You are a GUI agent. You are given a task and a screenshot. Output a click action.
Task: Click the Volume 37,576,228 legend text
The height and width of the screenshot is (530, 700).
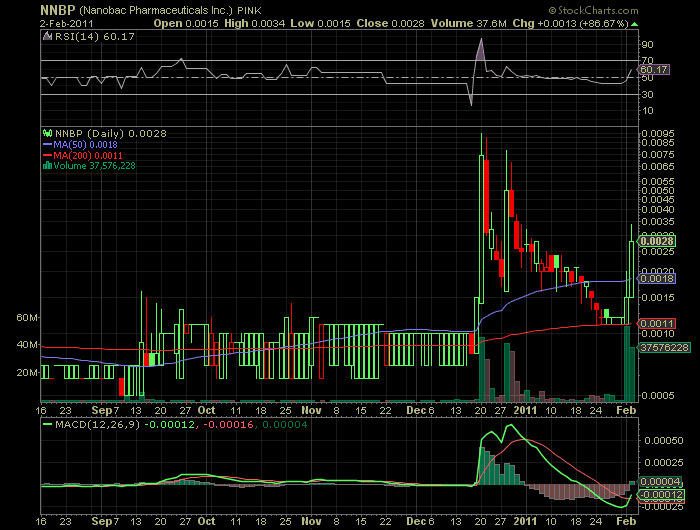(x=94, y=166)
